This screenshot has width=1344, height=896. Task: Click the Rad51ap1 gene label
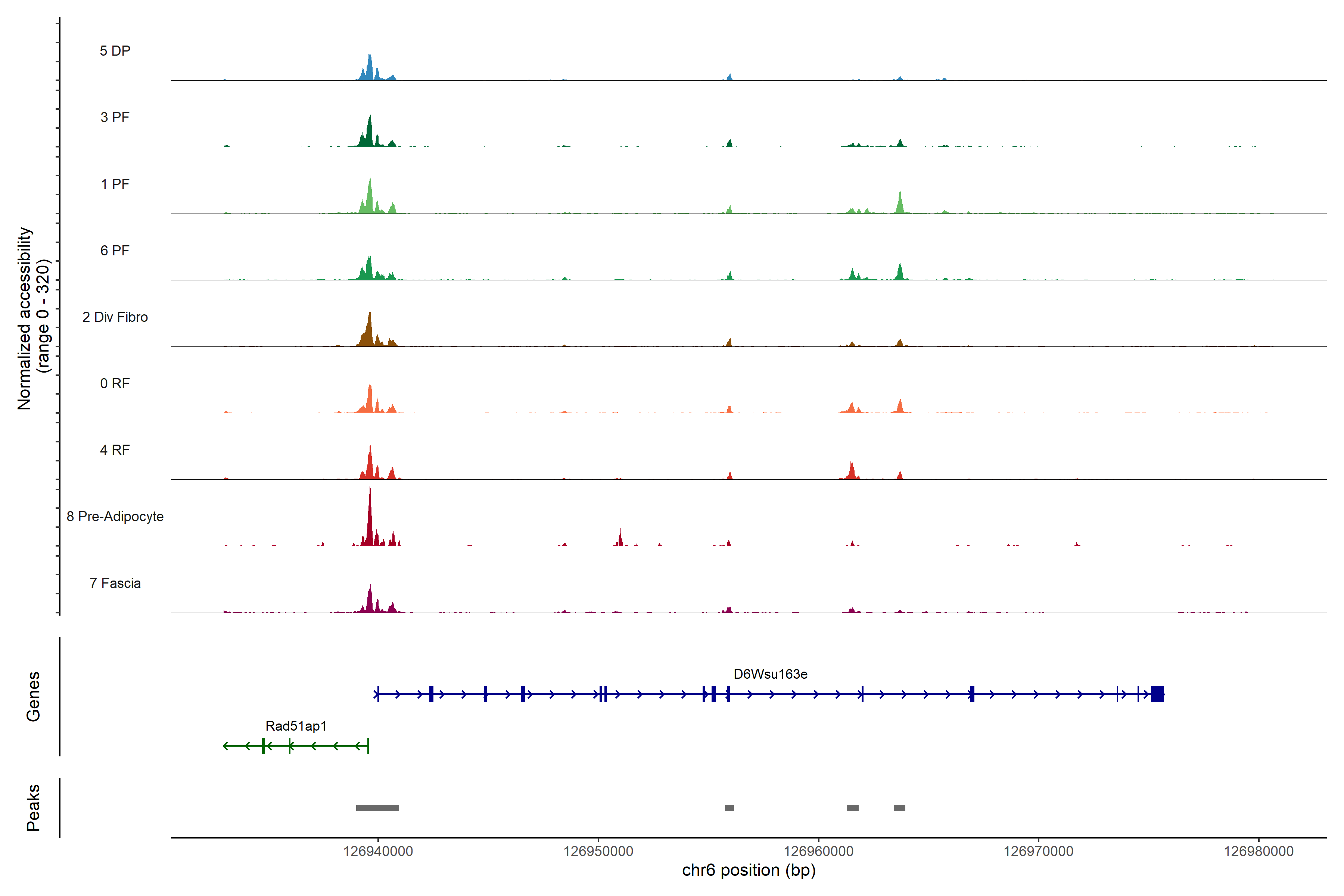[x=296, y=726]
